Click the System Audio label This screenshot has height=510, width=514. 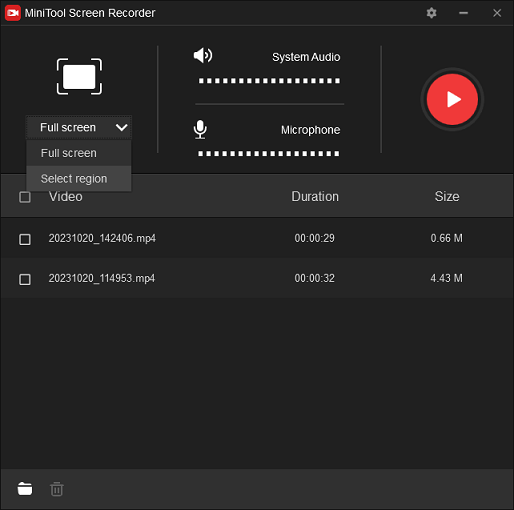pyautogui.click(x=306, y=57)
